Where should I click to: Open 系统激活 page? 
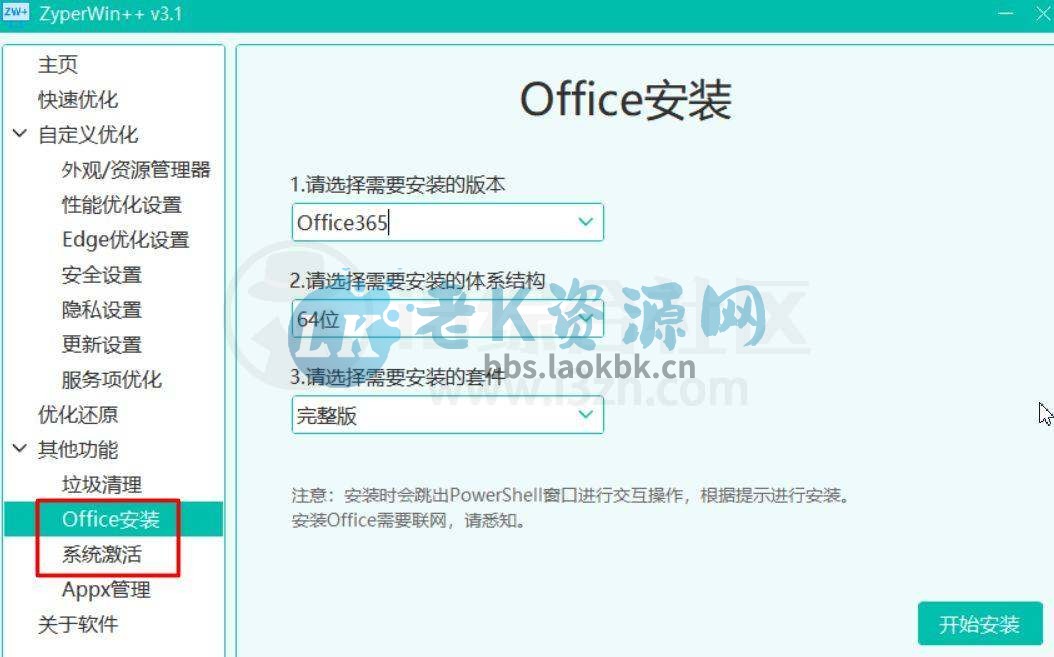pyautogui.click(x=102, y=554)
